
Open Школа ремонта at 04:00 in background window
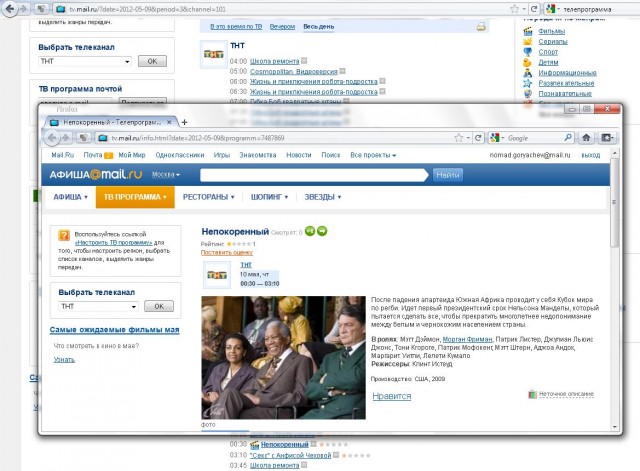275,61
